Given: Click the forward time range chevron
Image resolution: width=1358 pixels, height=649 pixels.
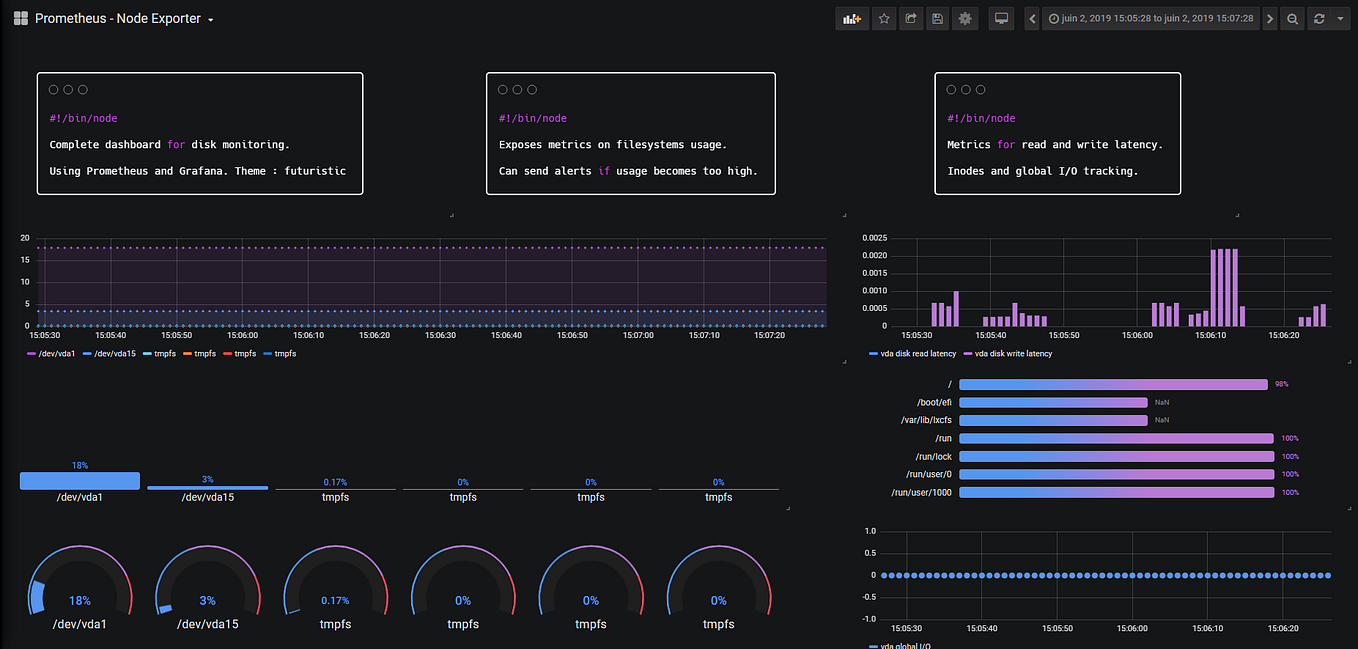Looking at the screenshot, I should pyautogui.click(x=1269, y=18).
